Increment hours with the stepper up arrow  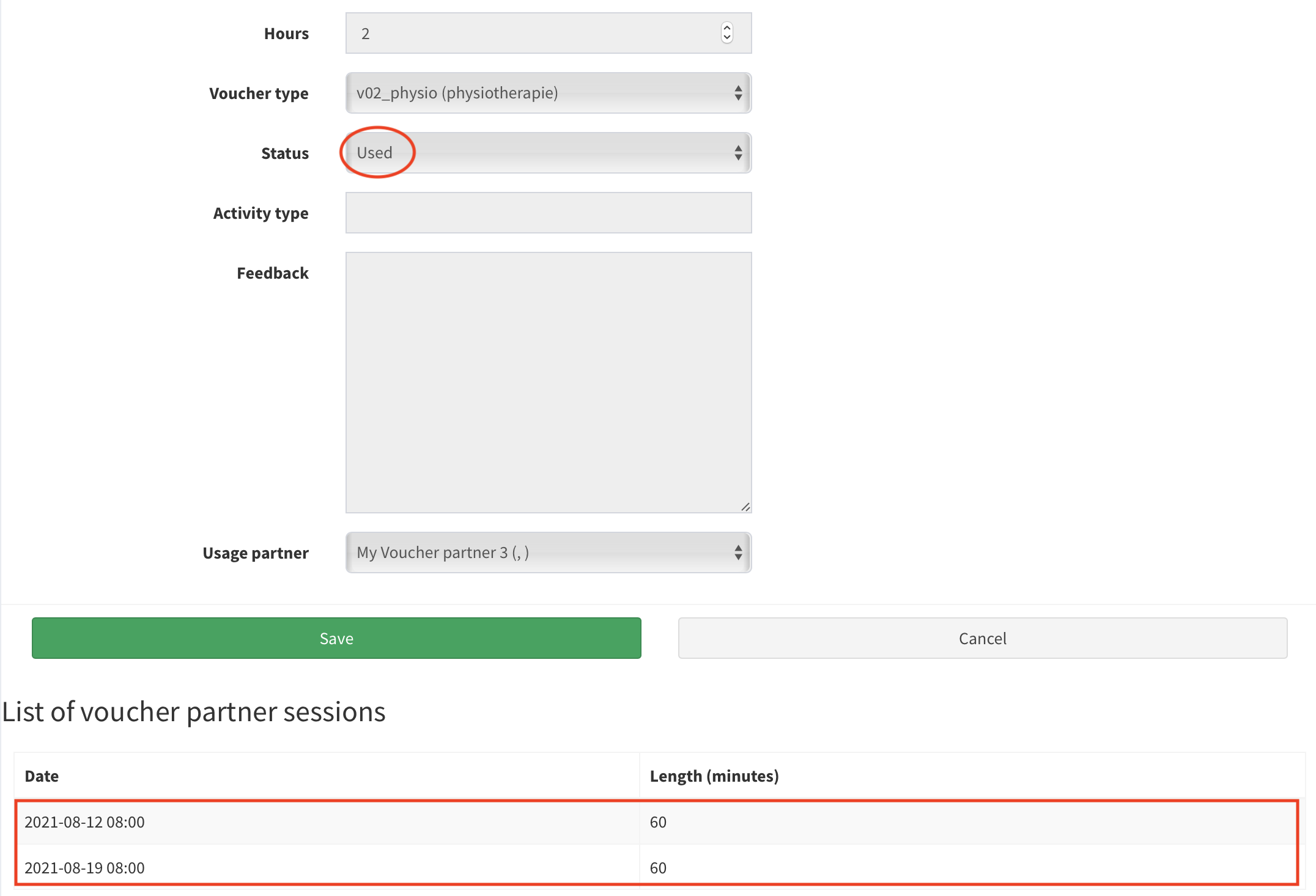726,28
